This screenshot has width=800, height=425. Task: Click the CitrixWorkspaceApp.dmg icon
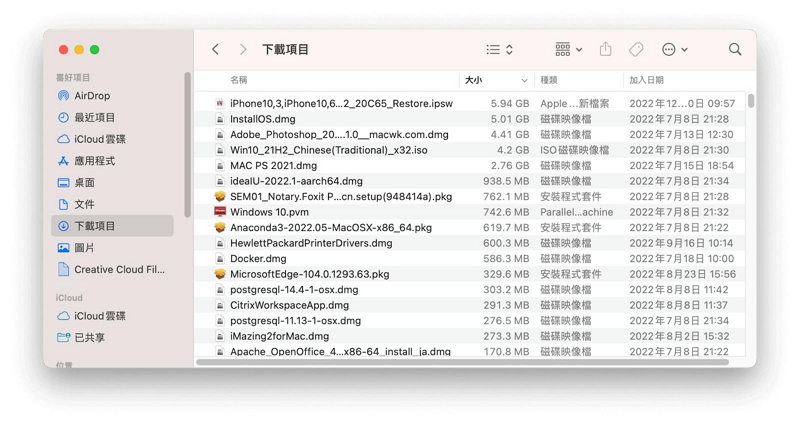pos(219,305)
